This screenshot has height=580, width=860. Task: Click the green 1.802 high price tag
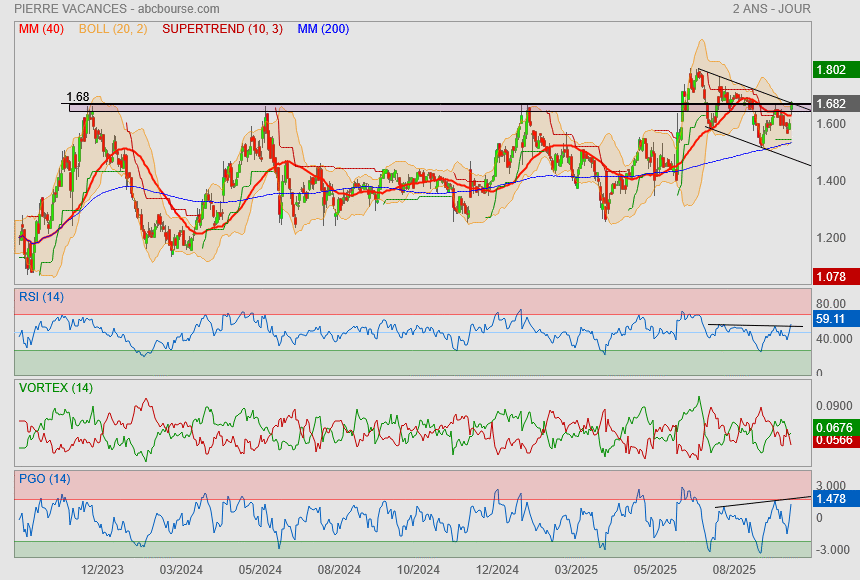831,70
